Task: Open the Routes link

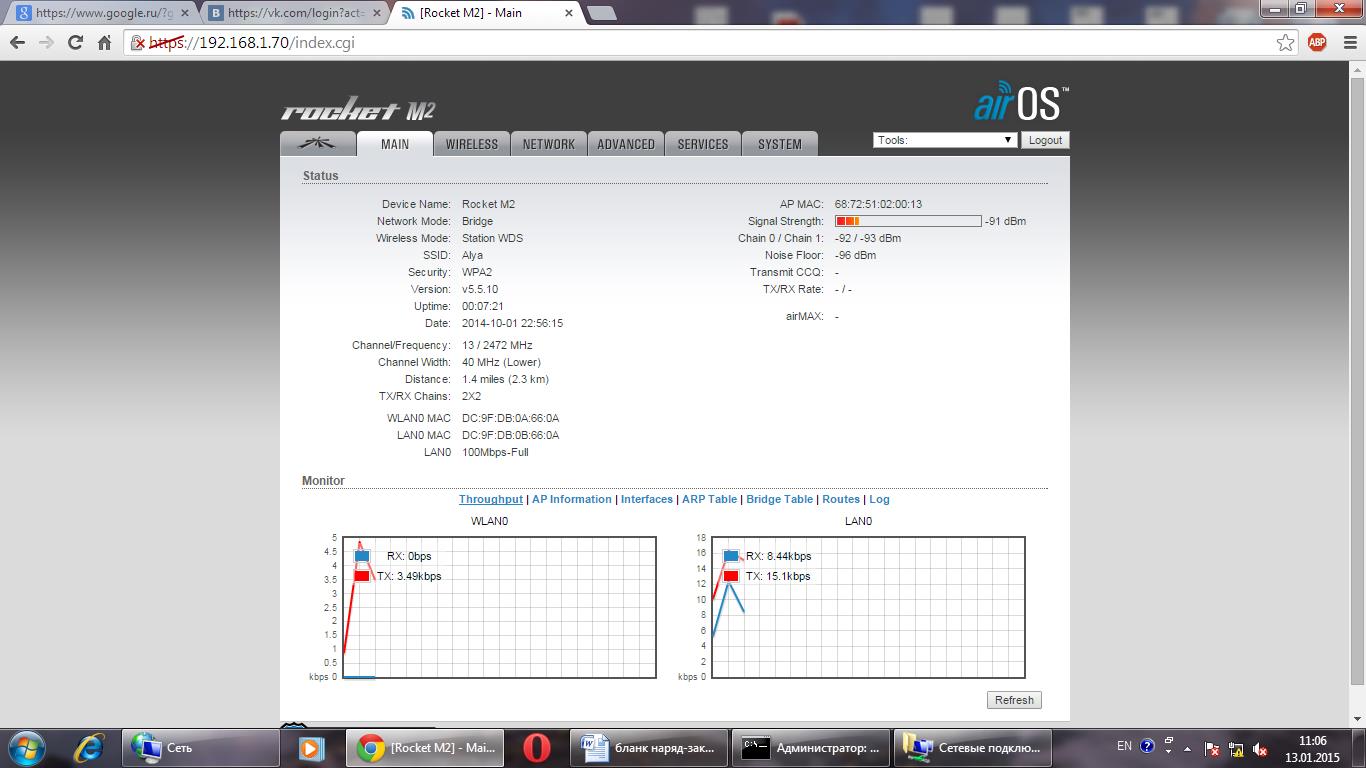Action: [x=841, y=499]
